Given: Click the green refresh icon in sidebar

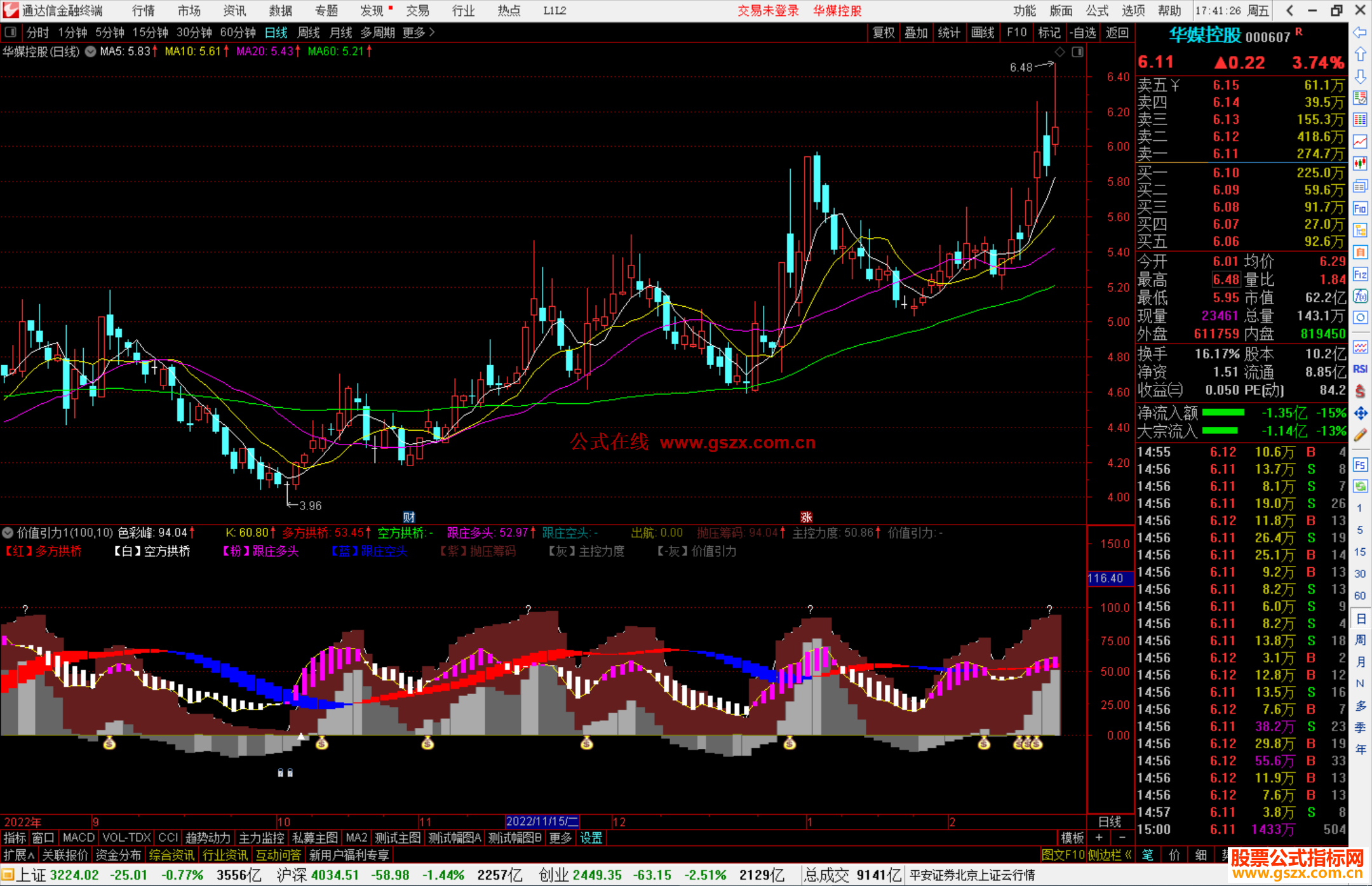Looking at the screenshot, I should click(1360, 487).
